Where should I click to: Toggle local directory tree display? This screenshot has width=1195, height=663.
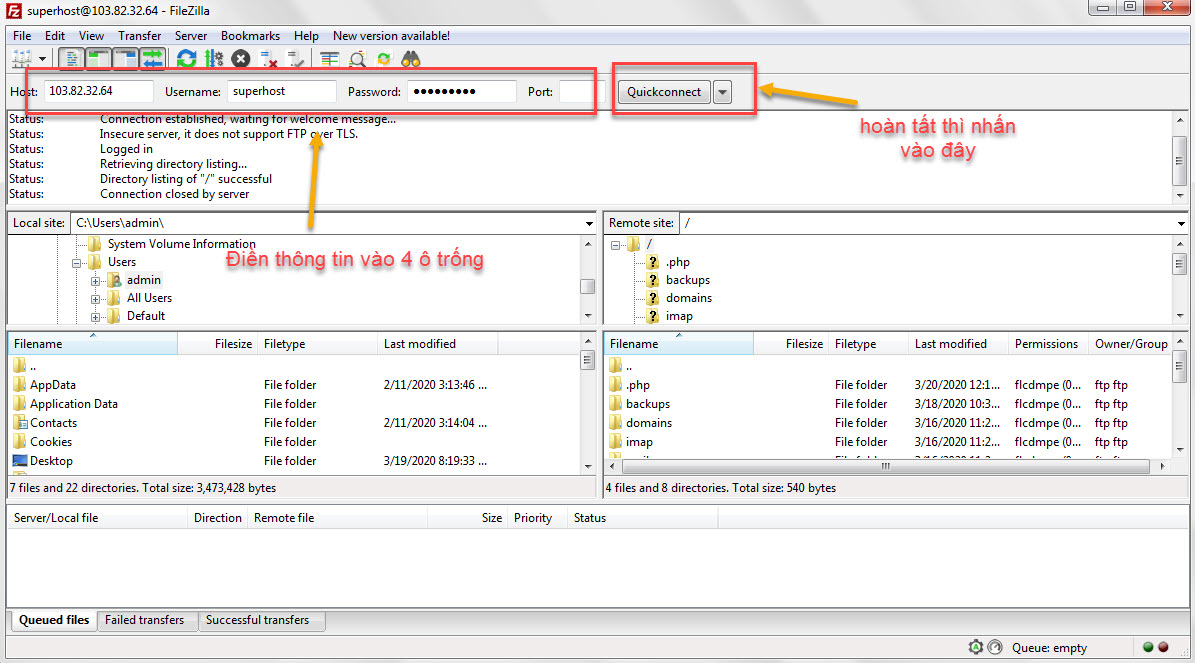pos(99,59)
